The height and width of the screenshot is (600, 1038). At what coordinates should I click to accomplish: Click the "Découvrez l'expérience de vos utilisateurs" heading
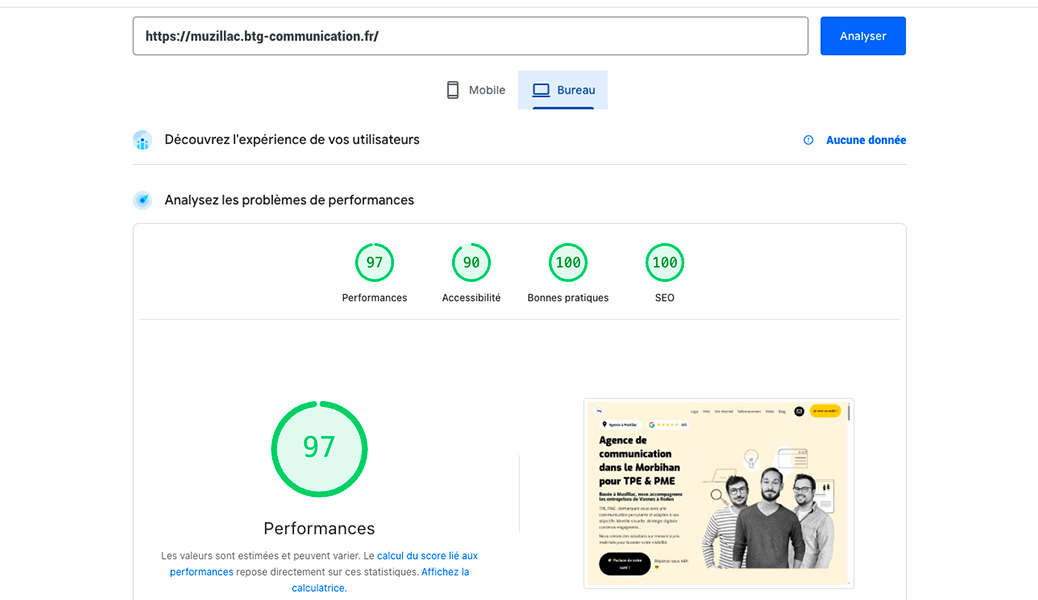291,140
